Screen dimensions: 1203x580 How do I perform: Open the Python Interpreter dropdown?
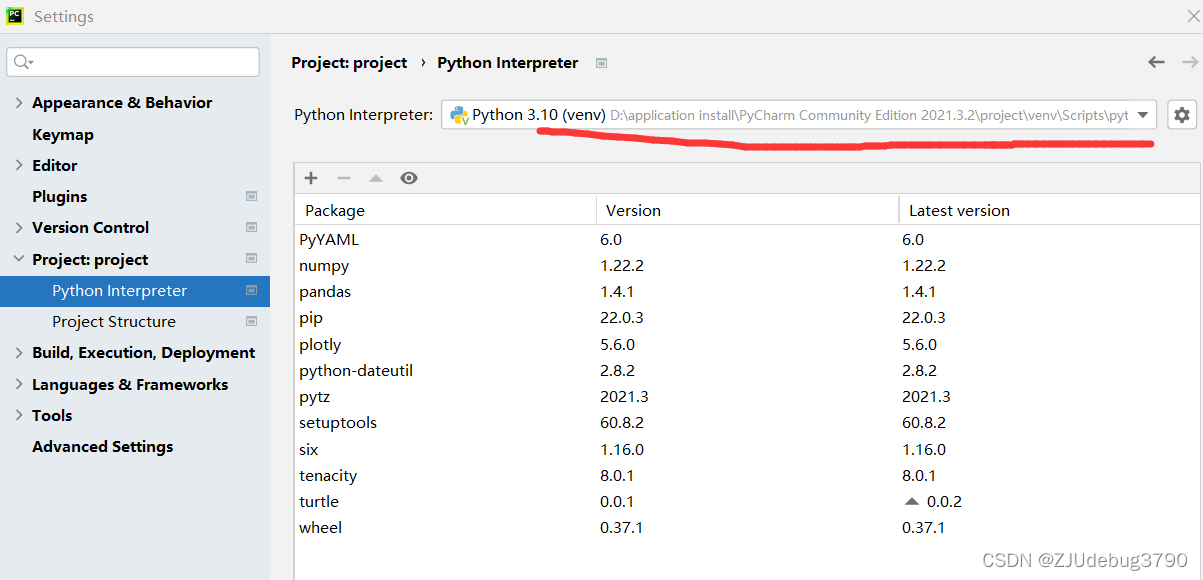pos(799,115)
